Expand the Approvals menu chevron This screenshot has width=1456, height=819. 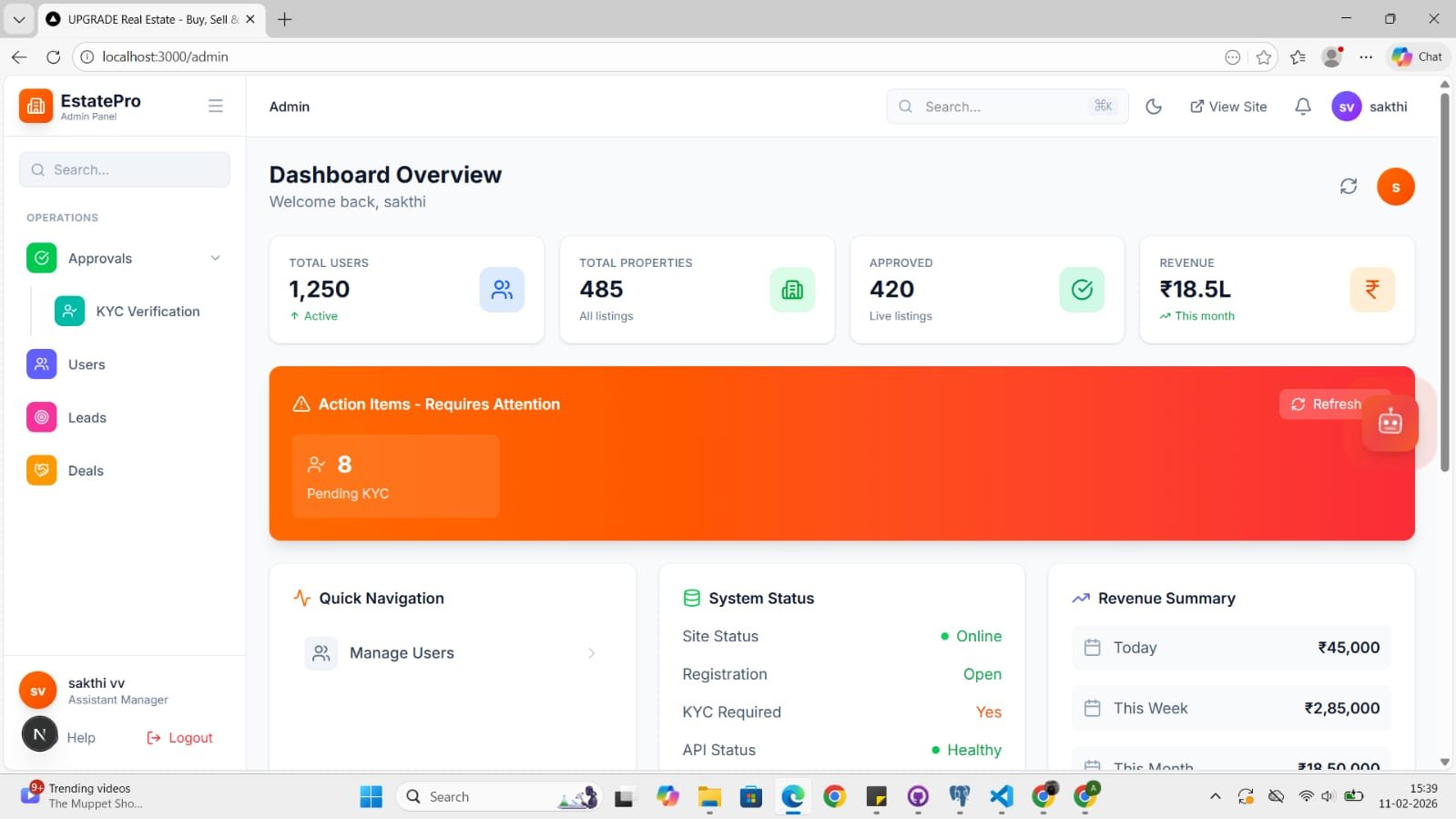216,258
